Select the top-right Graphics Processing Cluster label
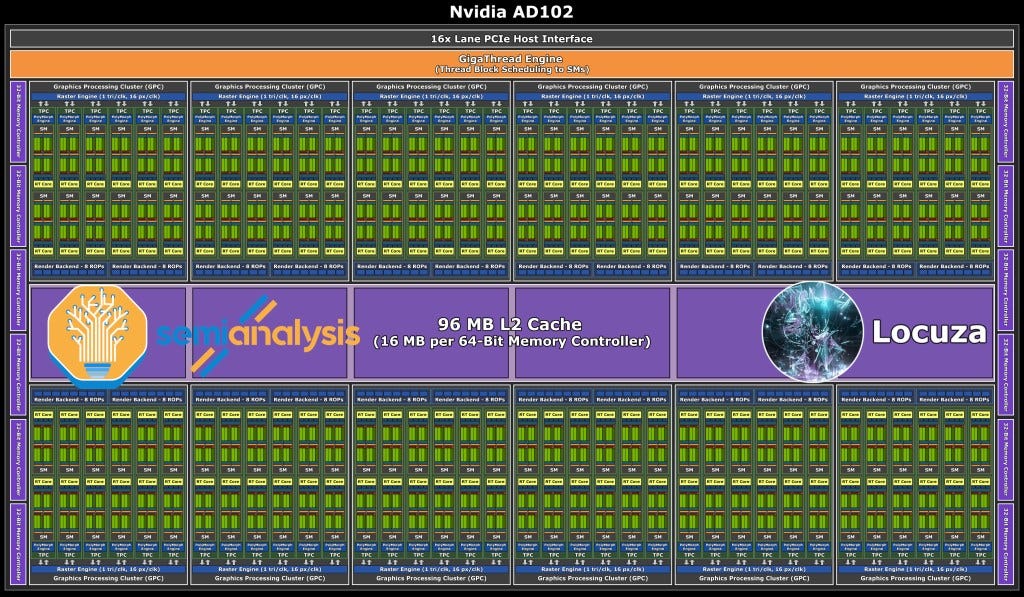Image resolution: width=1024 pixels, height=597 pixels. (x=916, y=86)
